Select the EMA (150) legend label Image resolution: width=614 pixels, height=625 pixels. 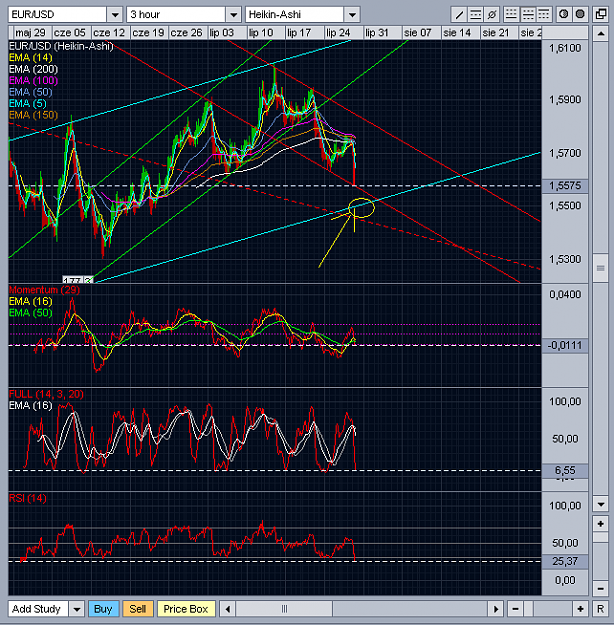(33, 115)
